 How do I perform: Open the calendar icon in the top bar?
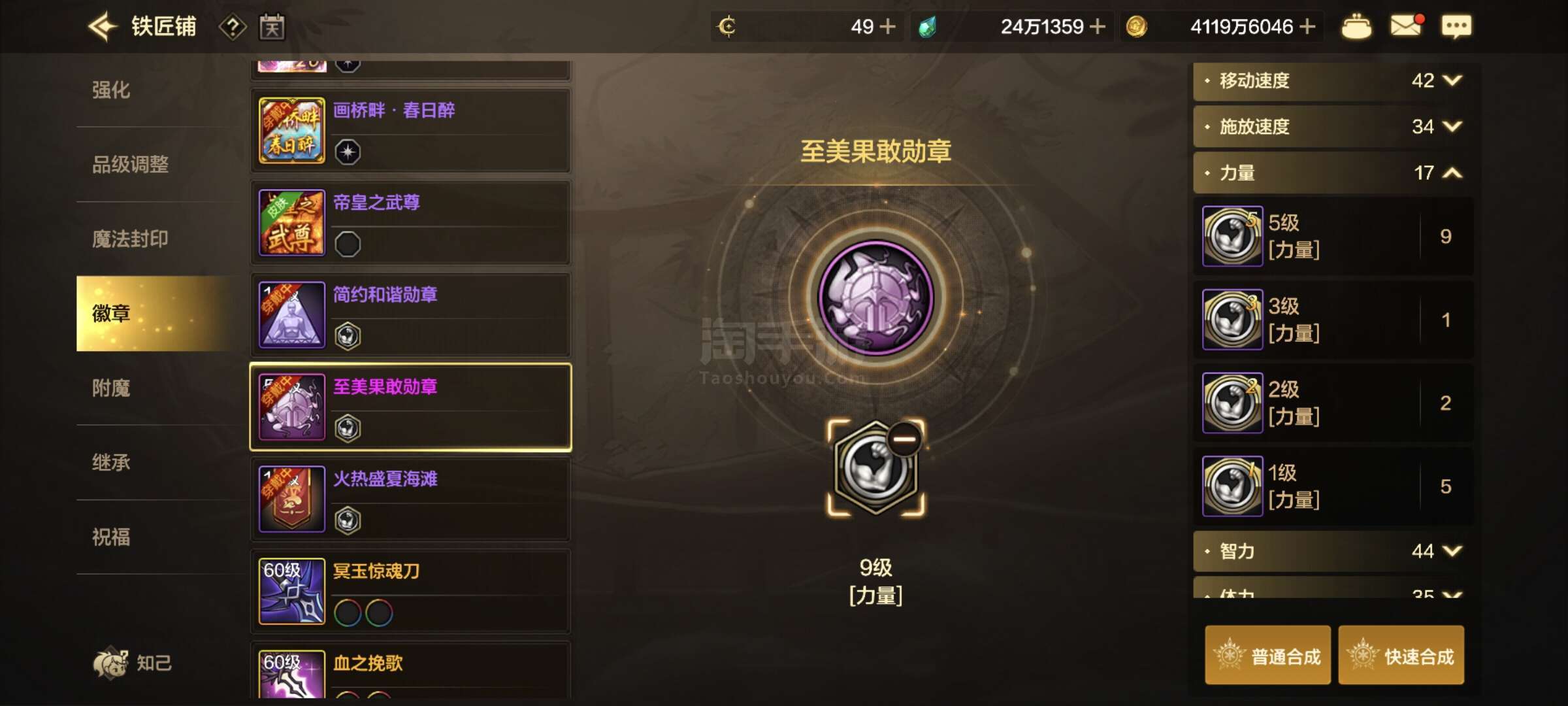click(x=272, y=27)
